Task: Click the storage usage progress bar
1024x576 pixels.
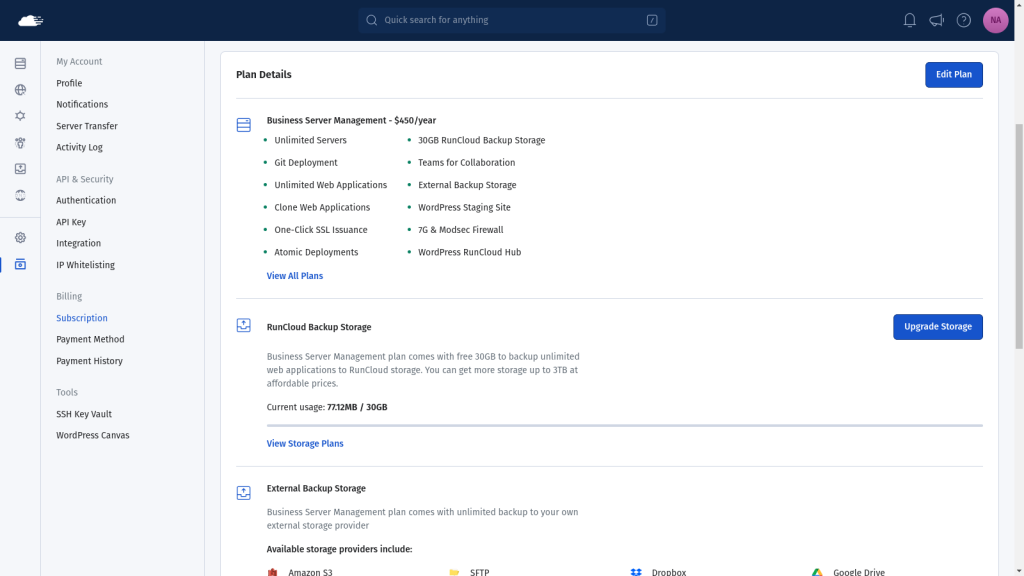Action: click(x=624, y=425)
